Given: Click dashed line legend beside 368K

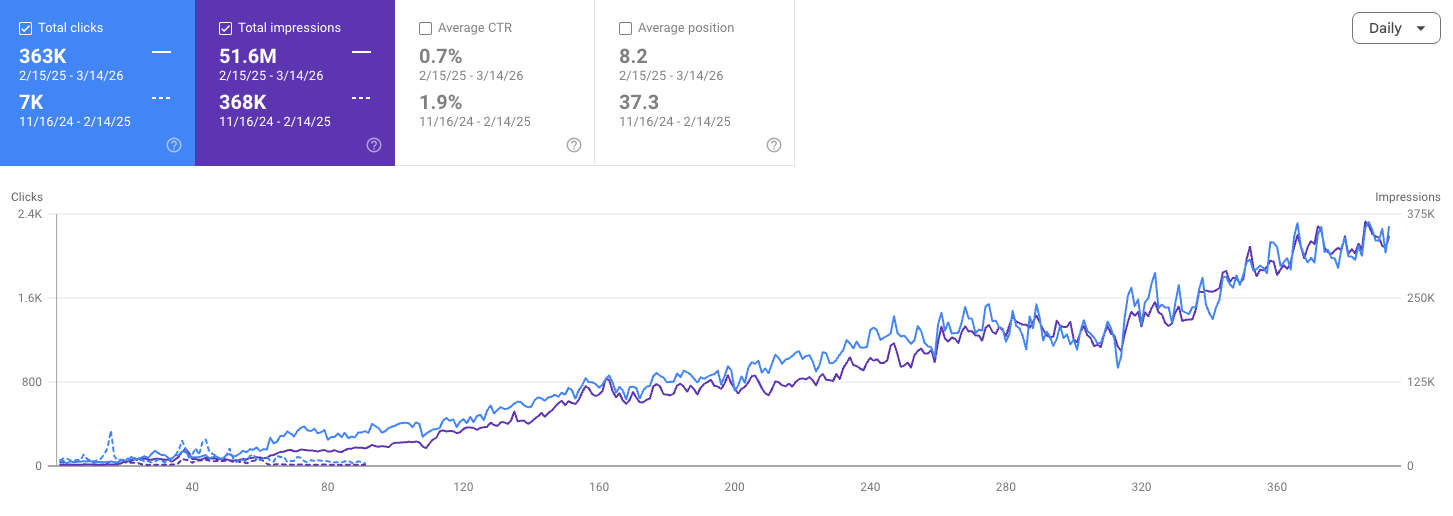Looking at the screenshot, I should coord(361,98).
